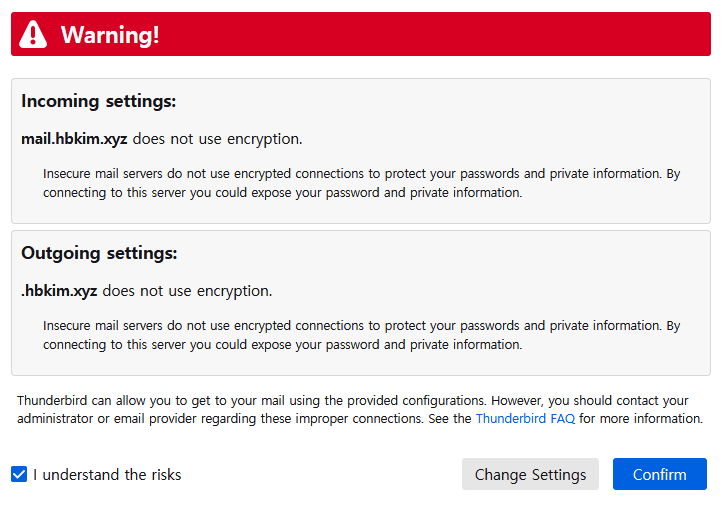Confirm the insecure mail configuration
The width and height of the screenshot is (724, 505).
pos(659,474)
